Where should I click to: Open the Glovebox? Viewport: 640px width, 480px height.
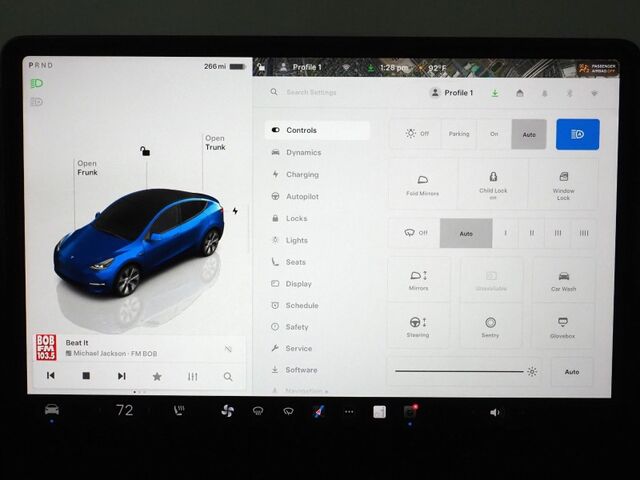click(562, 327)
